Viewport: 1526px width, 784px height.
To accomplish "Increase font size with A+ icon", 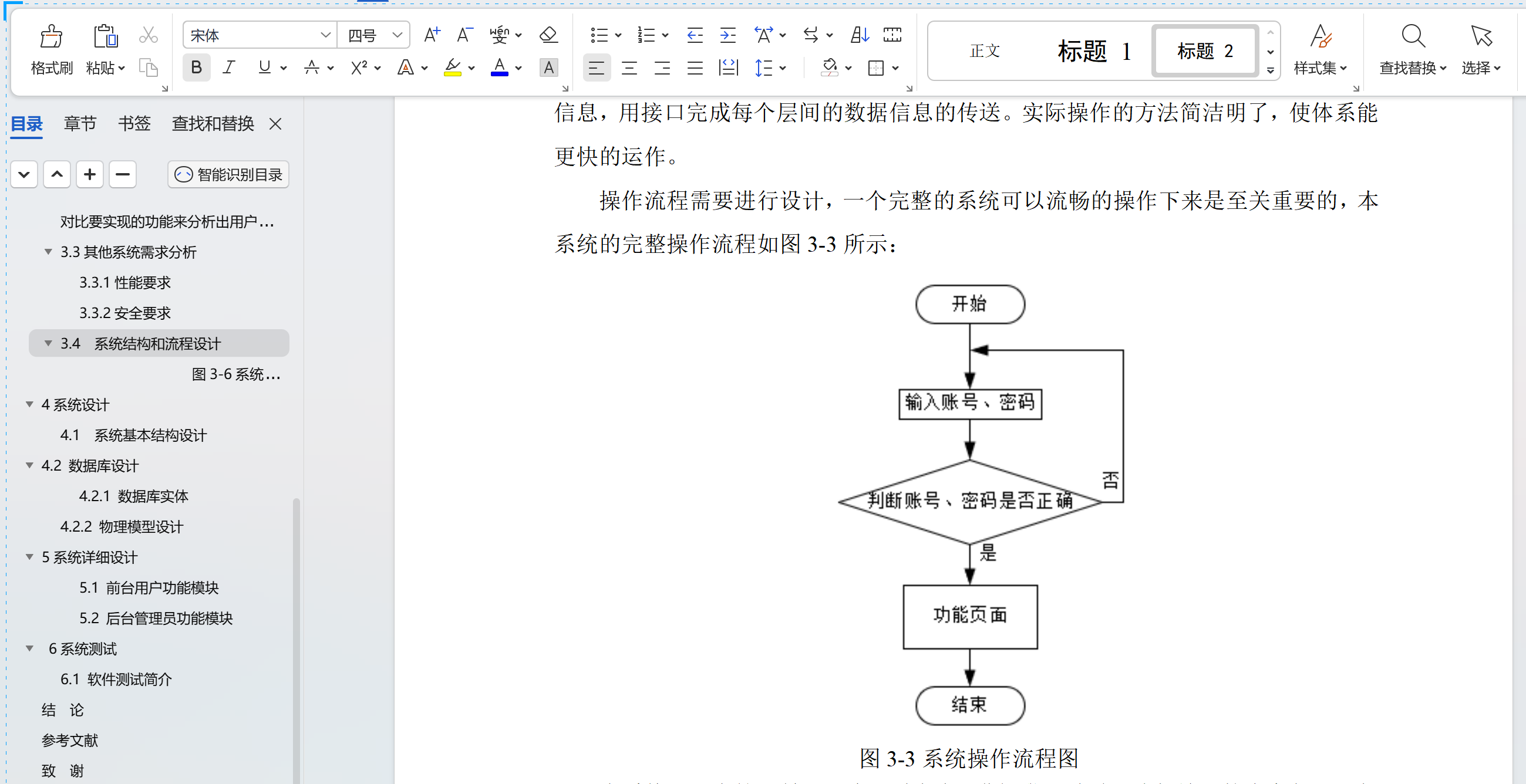I will point(432,36).
